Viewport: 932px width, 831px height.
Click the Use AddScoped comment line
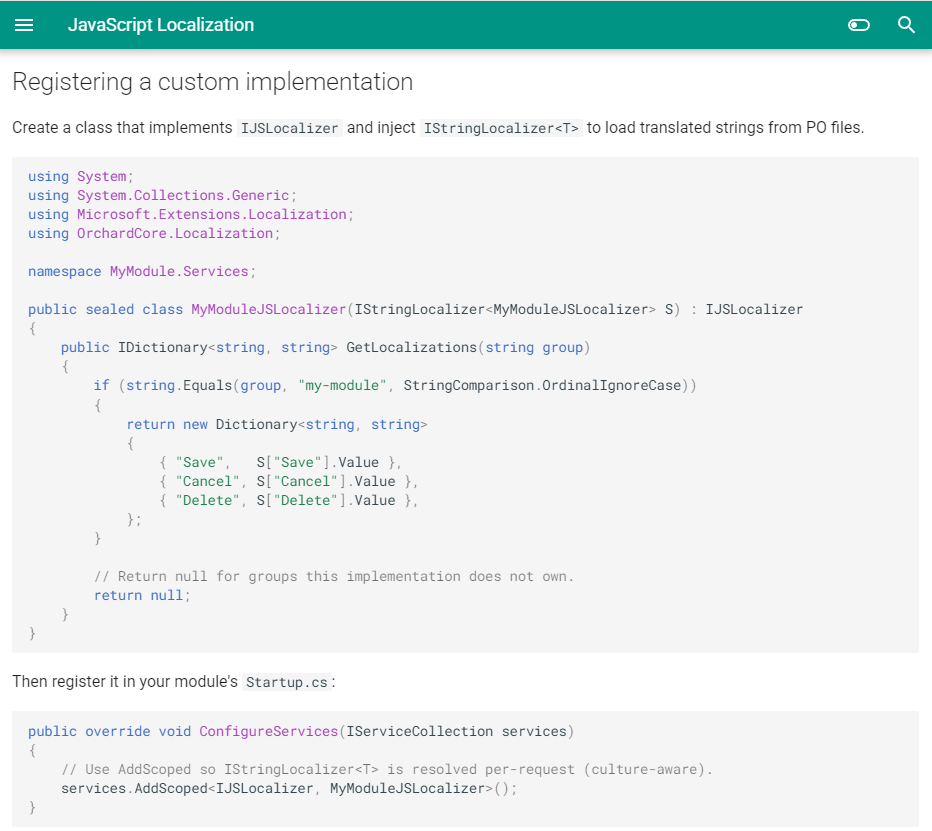pos(387,770)
